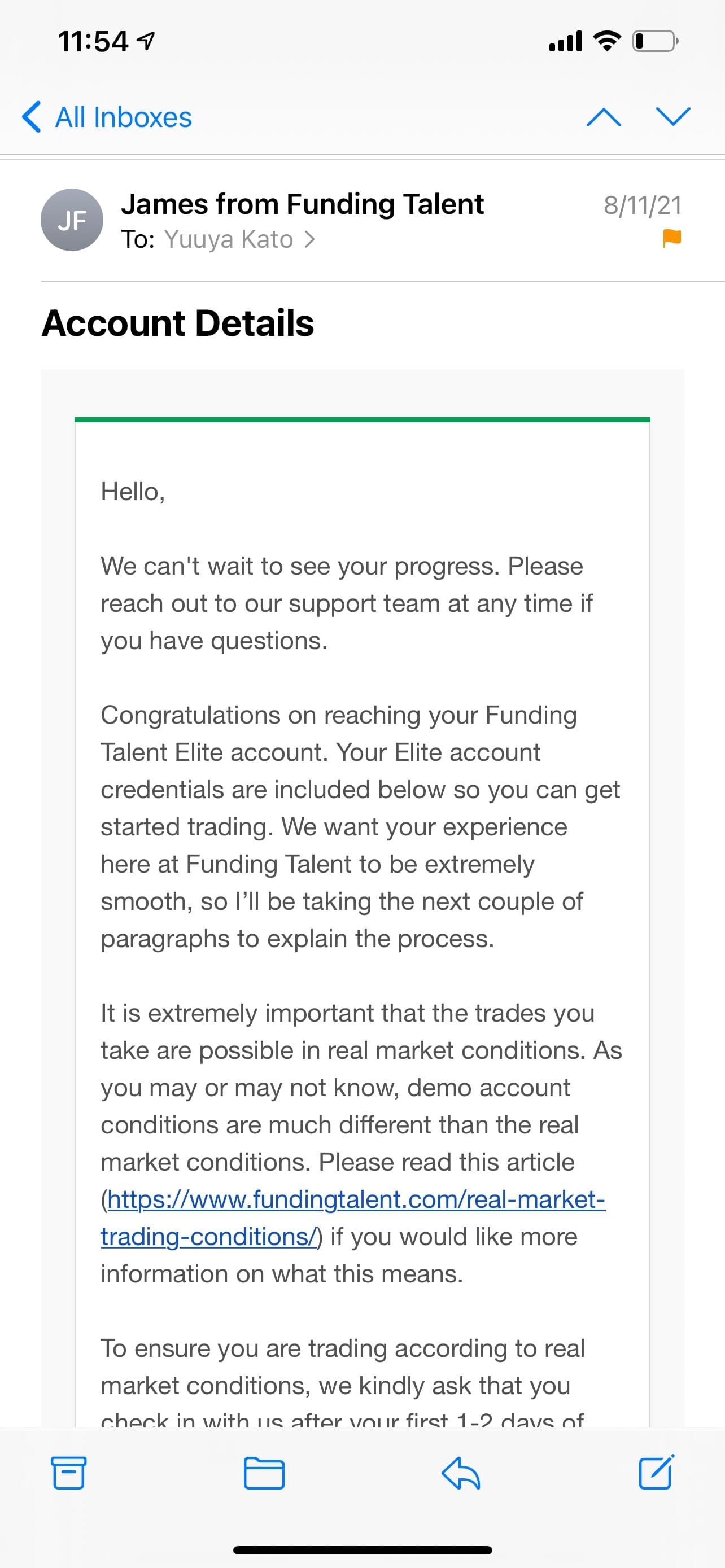Tap the Wi-Fi icon in status bar
The height and width of the screenshot is (1568, 725).
606,41
